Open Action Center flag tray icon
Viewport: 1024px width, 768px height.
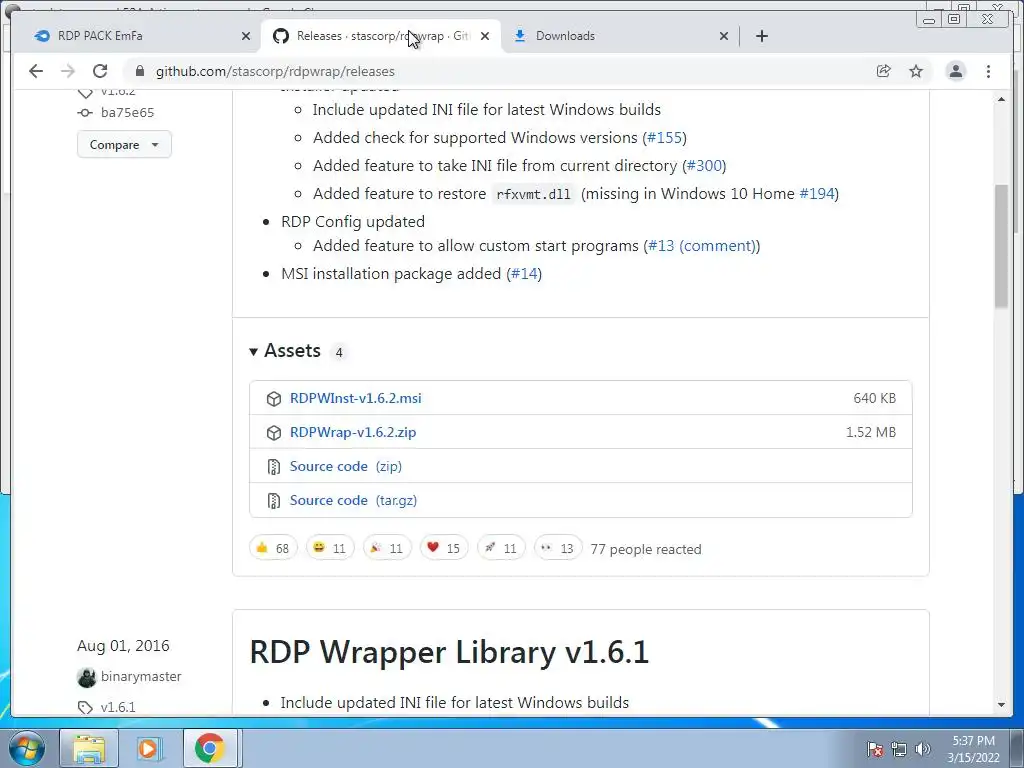pos(875,750)
